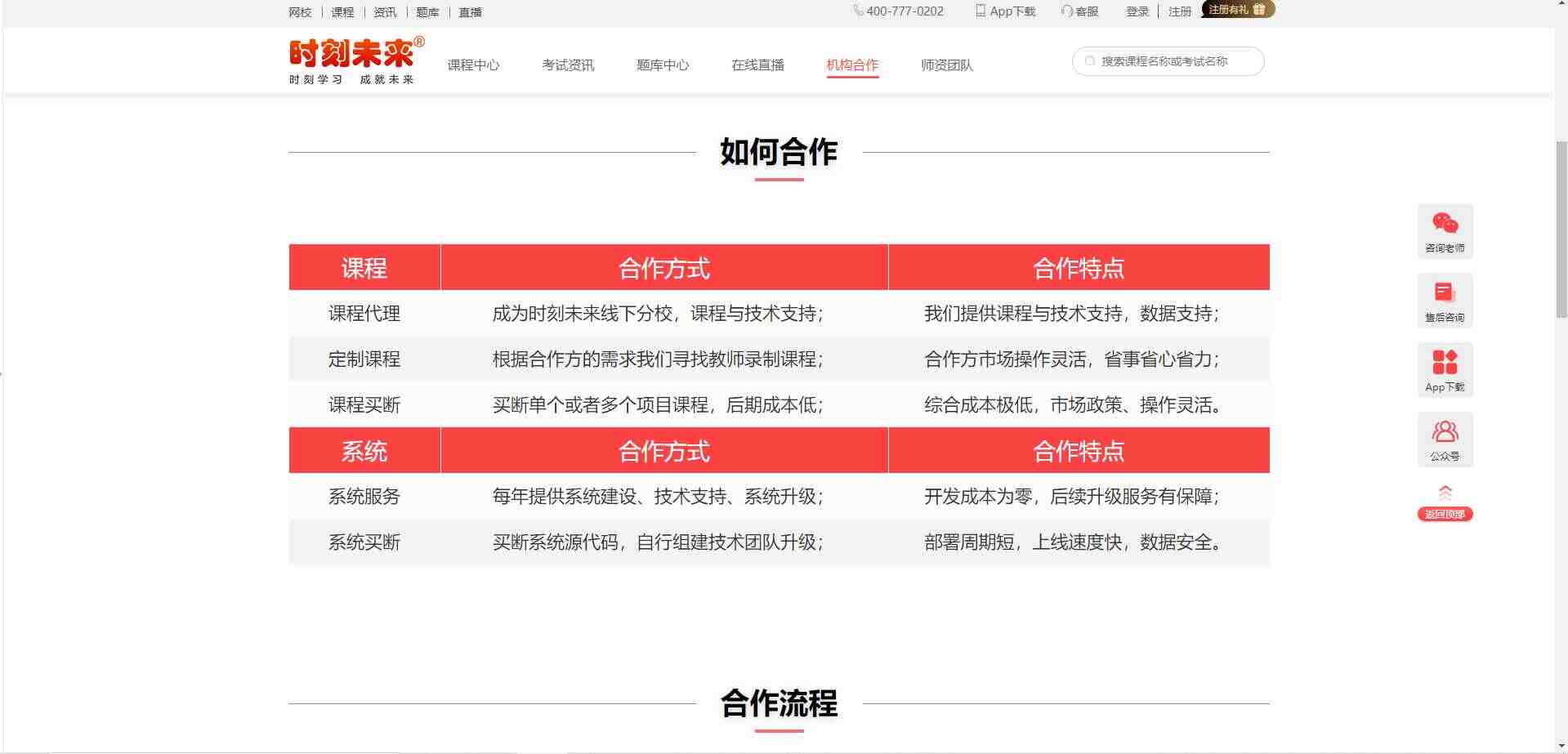
Task: Click the headset 客服 icon
Action: [1066, 11]
